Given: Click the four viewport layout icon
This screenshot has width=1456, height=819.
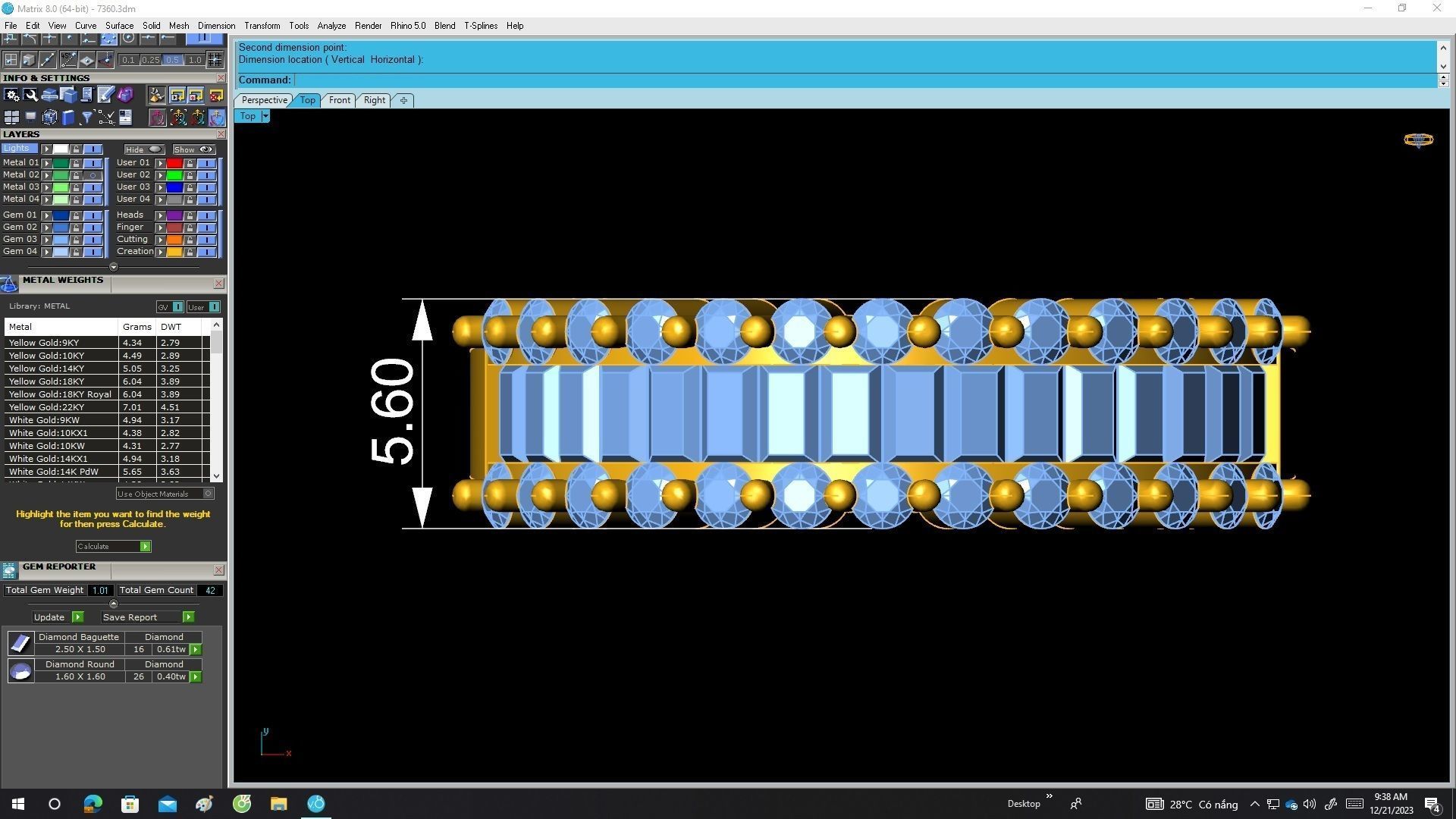Looking at the screenshot, I should pos(11,118).
